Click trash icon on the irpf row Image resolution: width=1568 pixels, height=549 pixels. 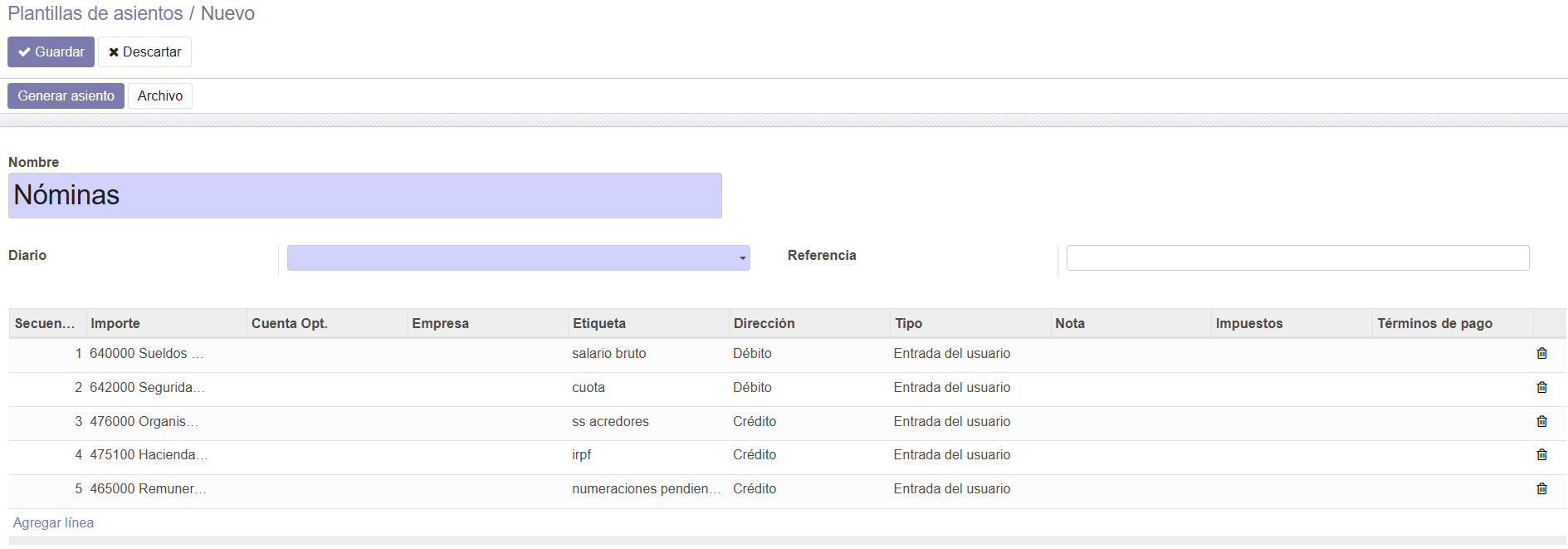click(x=1541, y=455)
